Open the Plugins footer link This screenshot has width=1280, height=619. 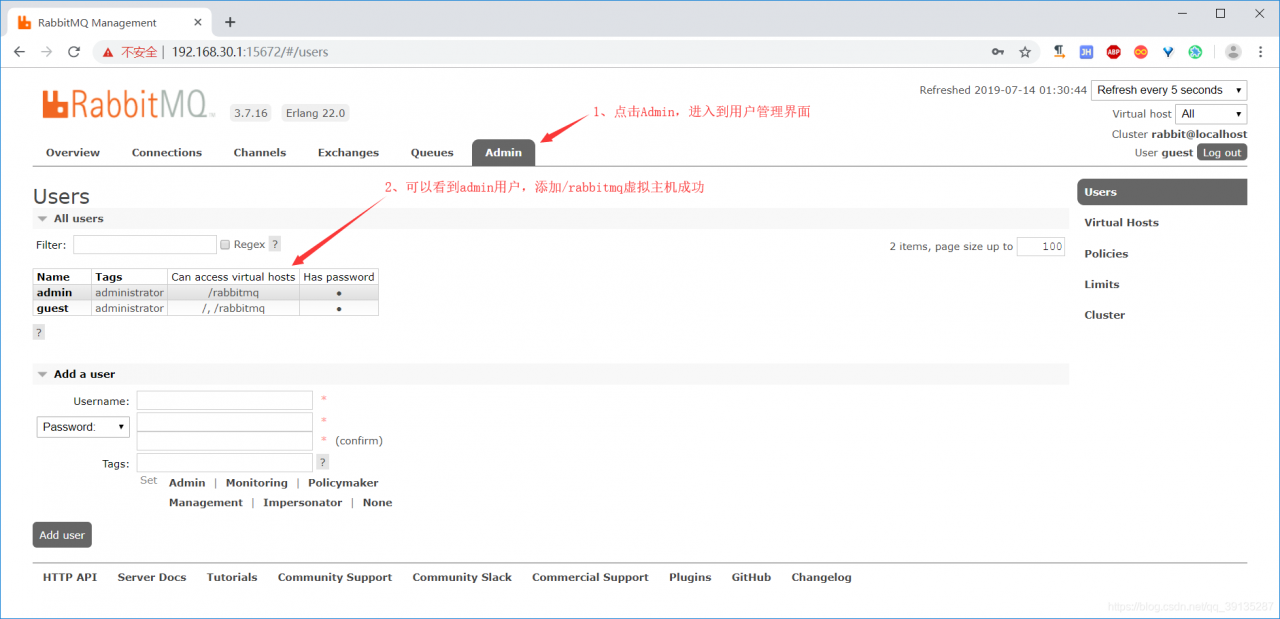pos(690,578)
